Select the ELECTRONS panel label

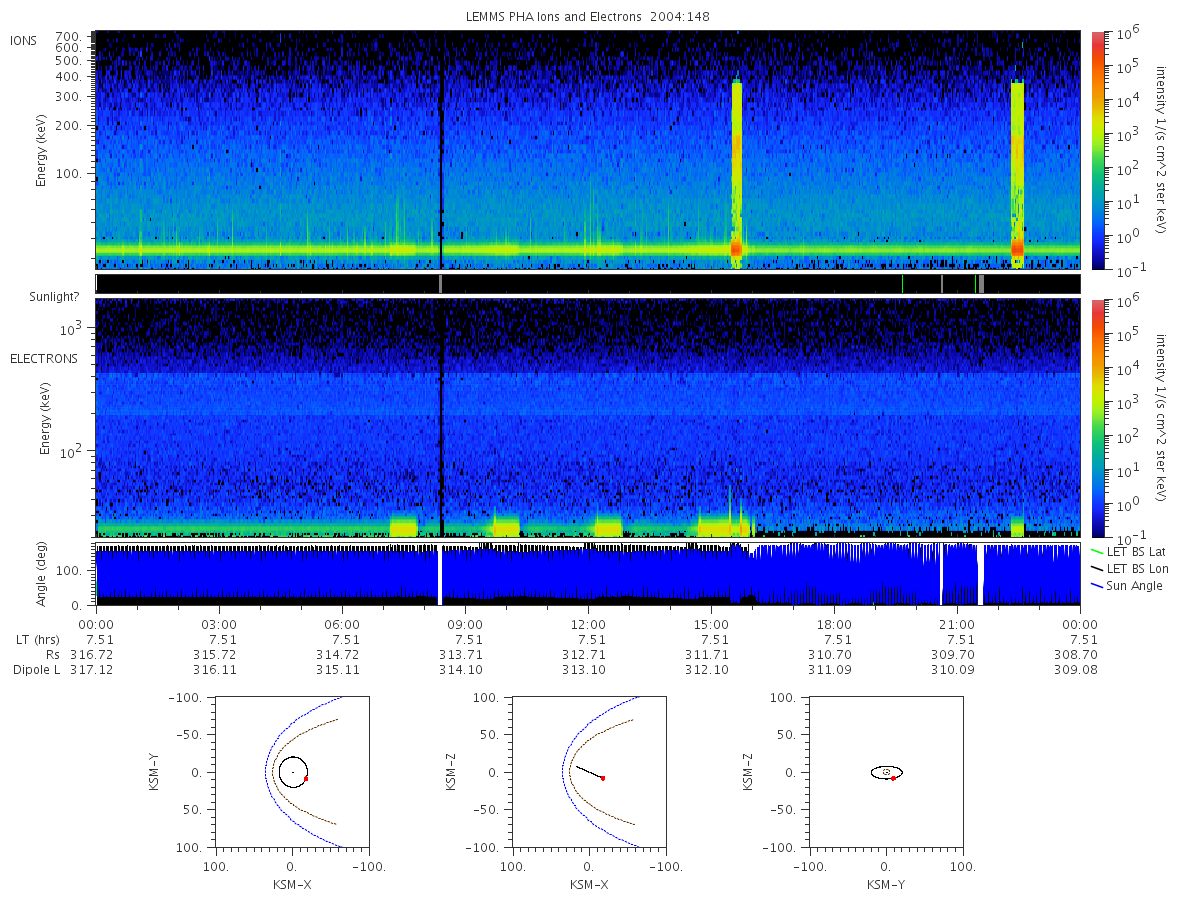pyautogui.click(x=43, y=358)
